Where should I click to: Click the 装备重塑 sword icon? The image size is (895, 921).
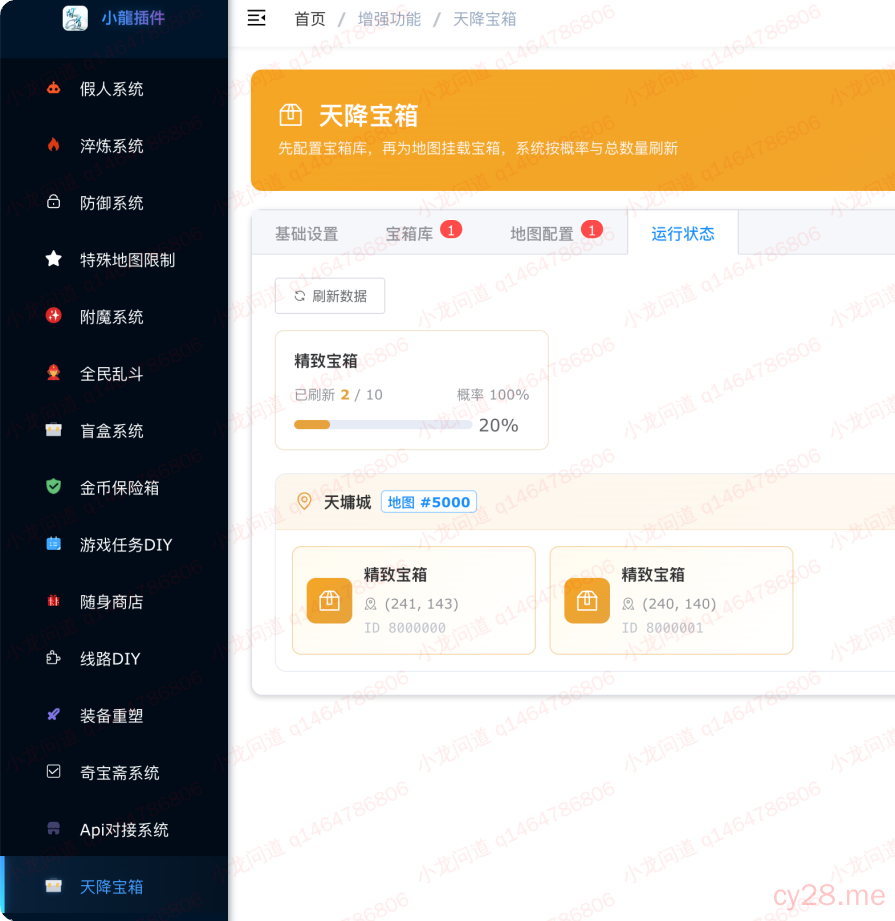pos(53,715)
